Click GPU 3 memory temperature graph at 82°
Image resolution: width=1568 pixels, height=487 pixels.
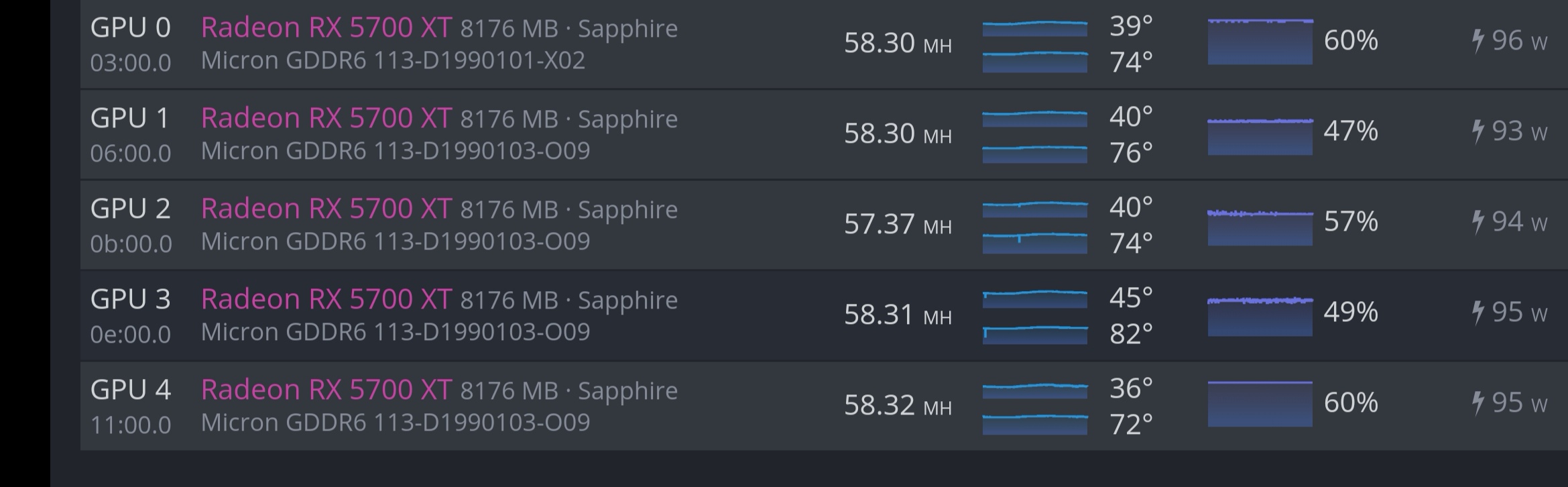[x=1034, y=334]
